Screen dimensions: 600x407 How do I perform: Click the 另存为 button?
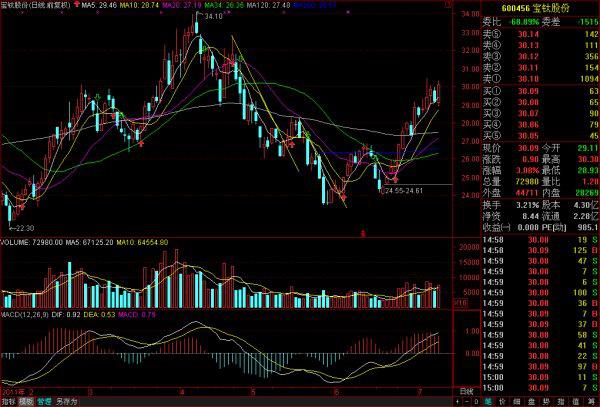coord(65,401)
